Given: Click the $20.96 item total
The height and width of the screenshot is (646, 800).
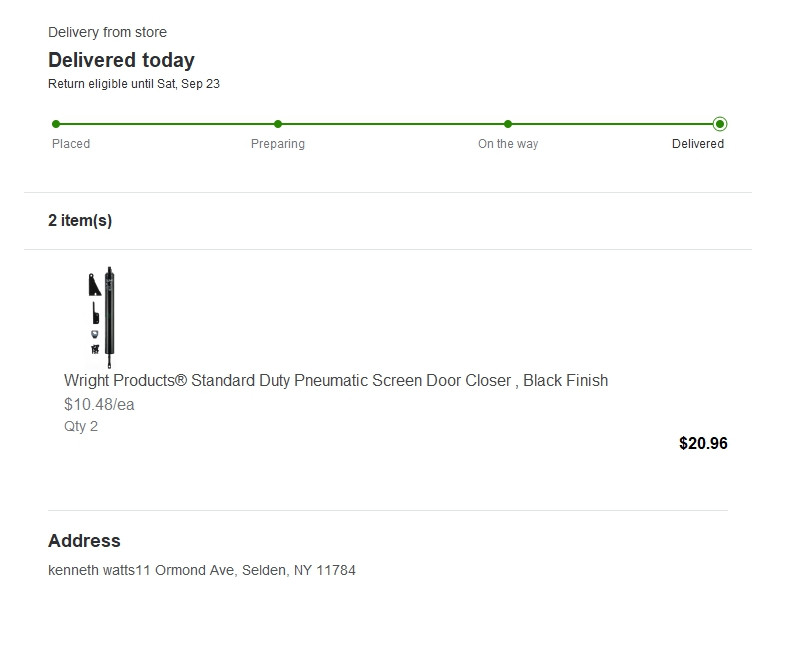Looking at the screenshot, I should tap(703, 443).
